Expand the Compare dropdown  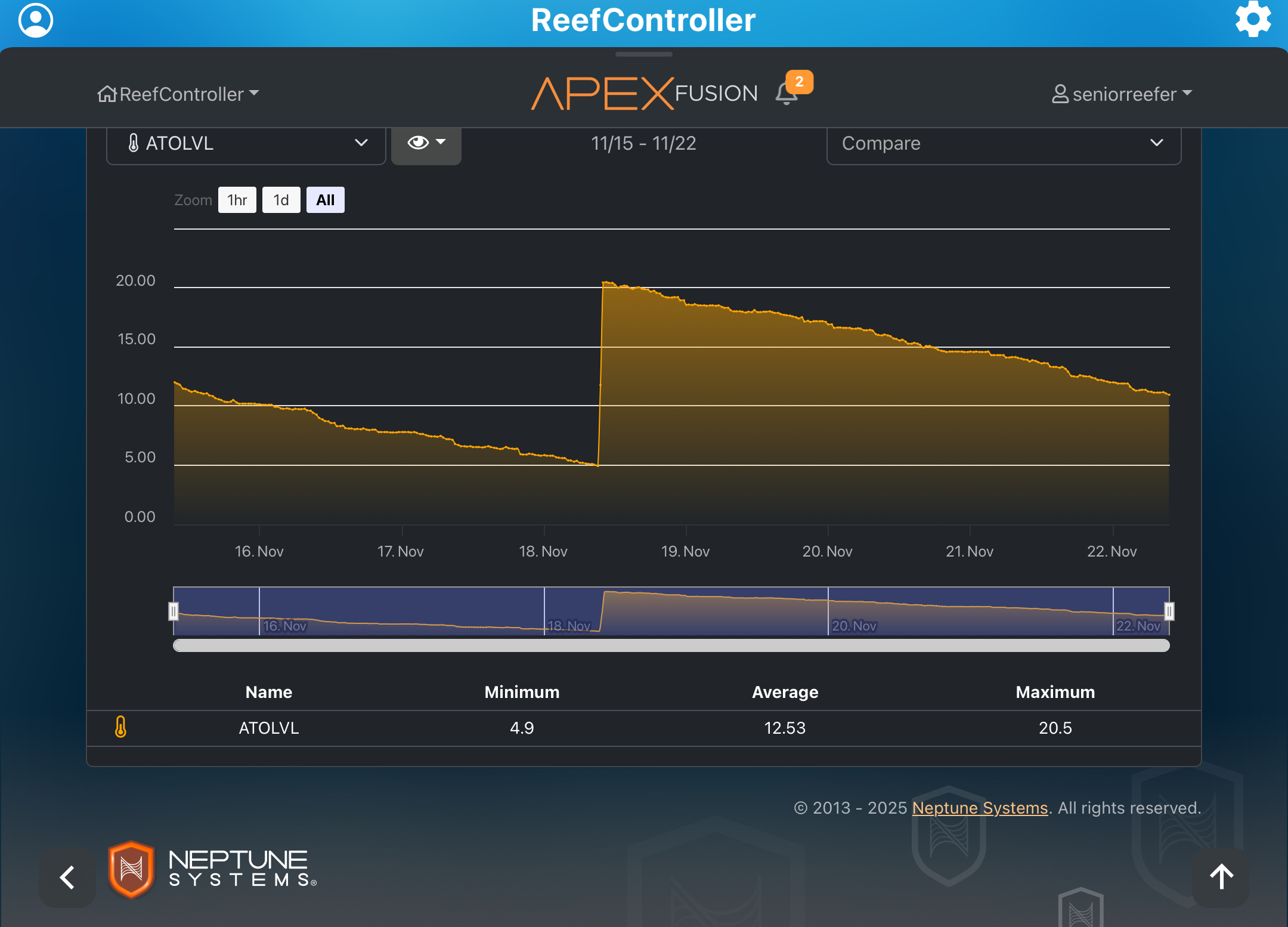tap(1003, 143)
